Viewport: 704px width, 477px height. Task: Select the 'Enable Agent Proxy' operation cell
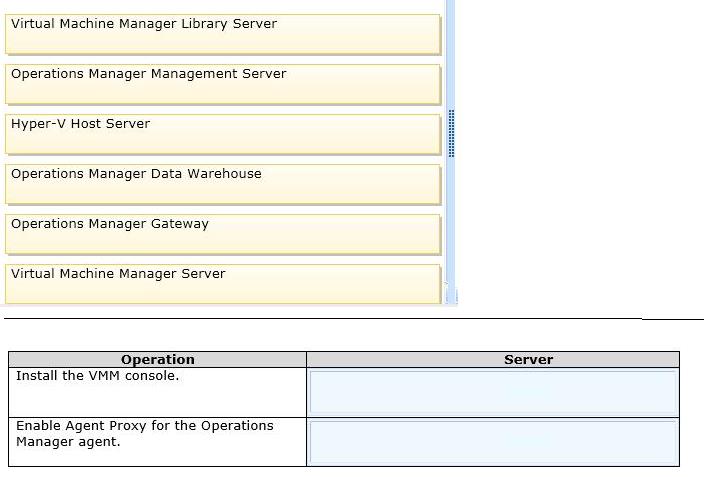[x=158, y=442]
